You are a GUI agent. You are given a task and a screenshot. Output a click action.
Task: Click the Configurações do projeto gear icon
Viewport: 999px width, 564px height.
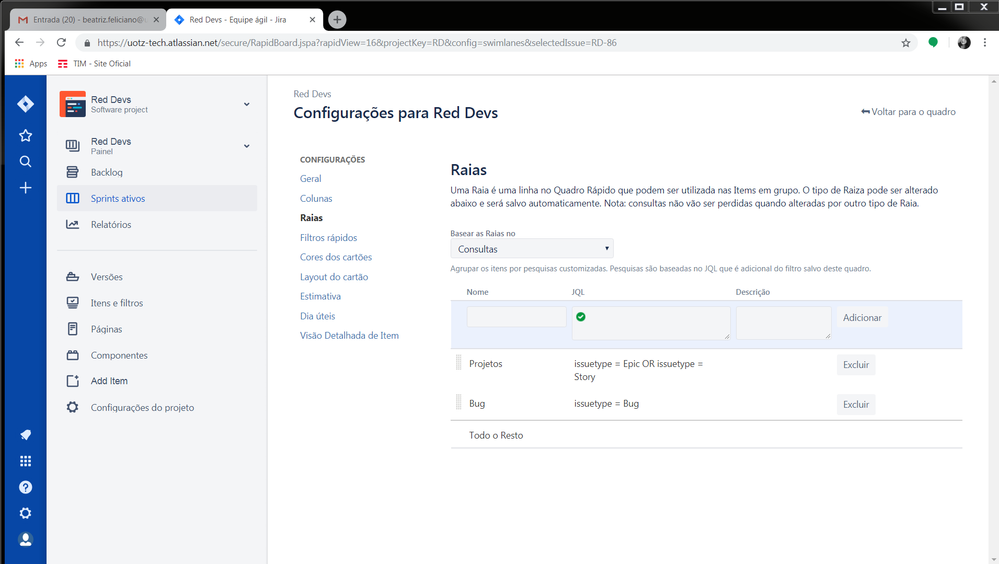(73, 407)
